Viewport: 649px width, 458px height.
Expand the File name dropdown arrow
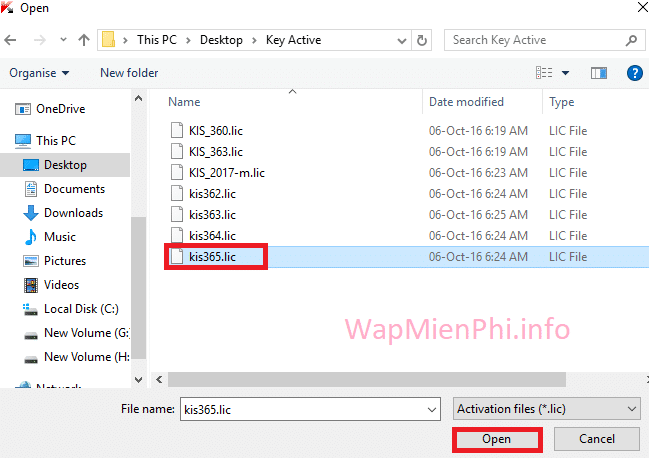[432, 410]
